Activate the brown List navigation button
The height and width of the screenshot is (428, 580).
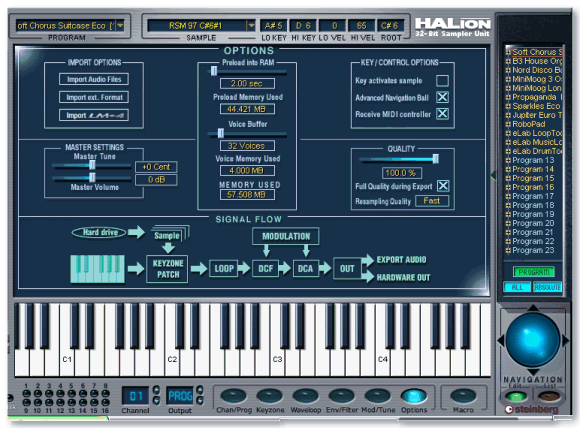[x=549, y=397]
